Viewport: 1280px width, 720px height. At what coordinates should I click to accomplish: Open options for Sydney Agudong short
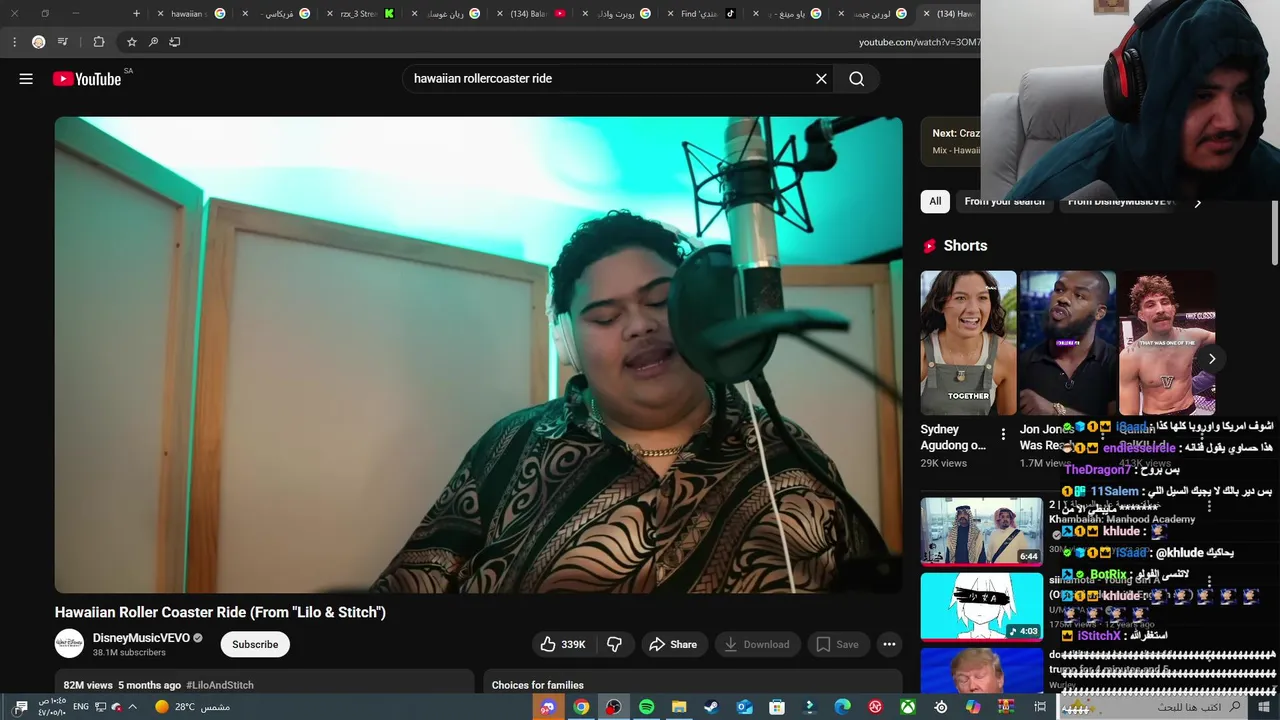[1003, 435]
